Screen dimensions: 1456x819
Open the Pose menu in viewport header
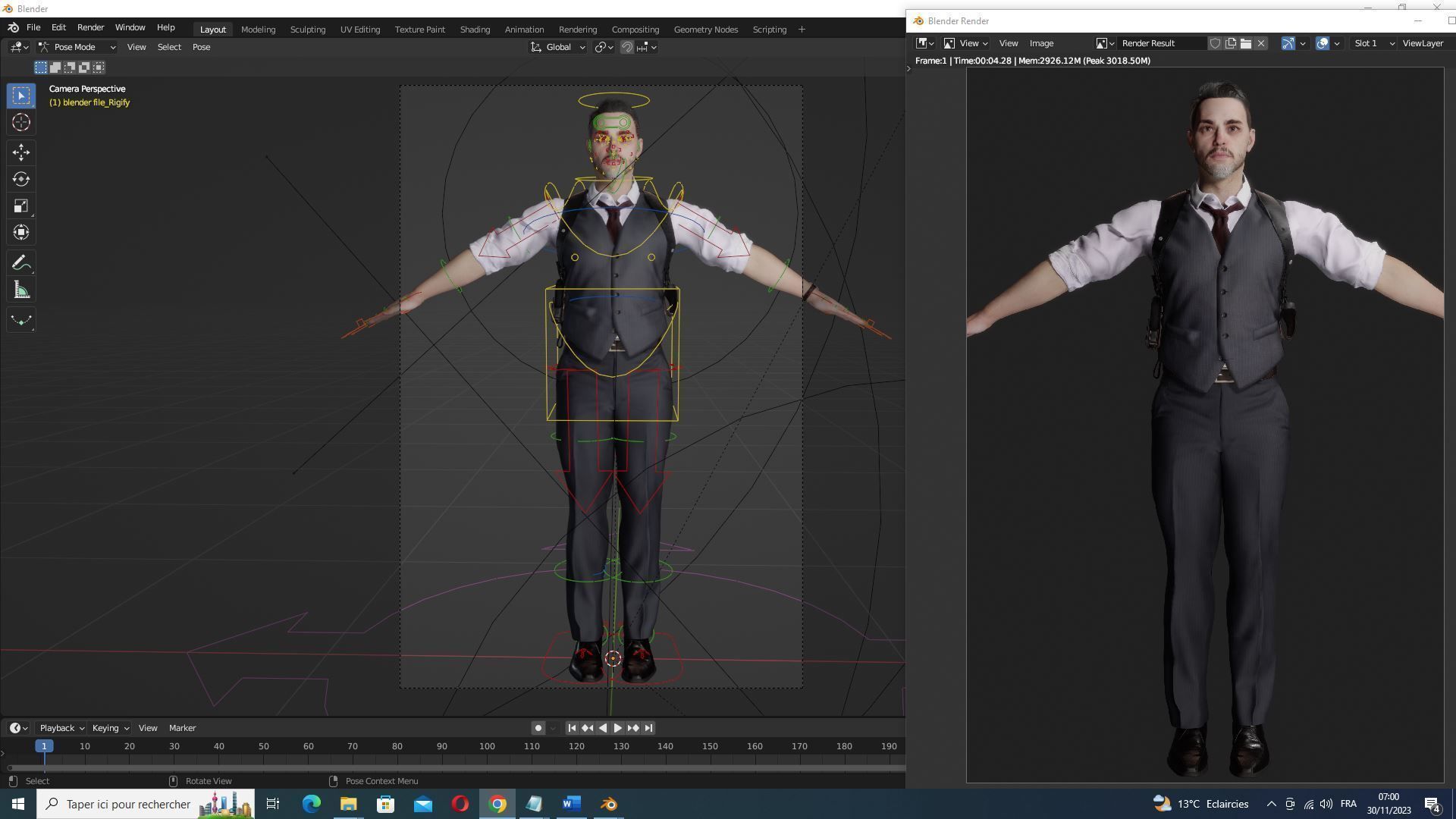201,47
